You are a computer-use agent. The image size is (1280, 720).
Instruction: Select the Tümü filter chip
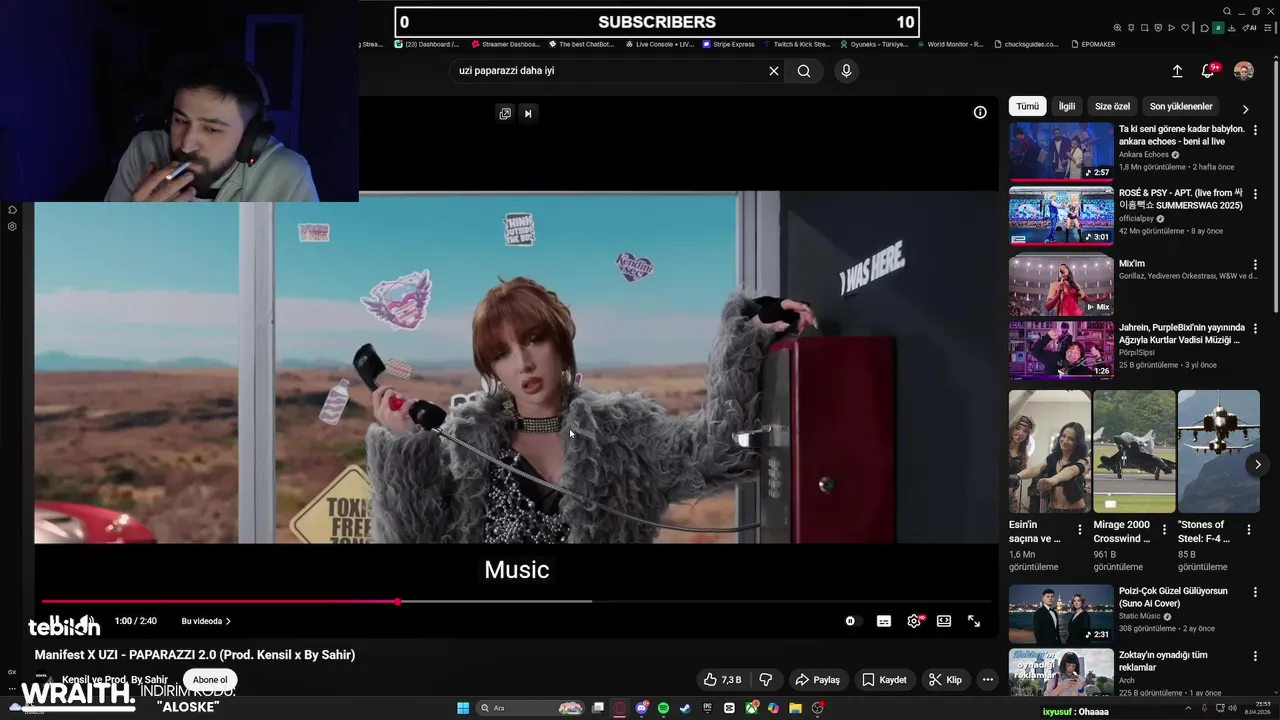coord(1028,106)
